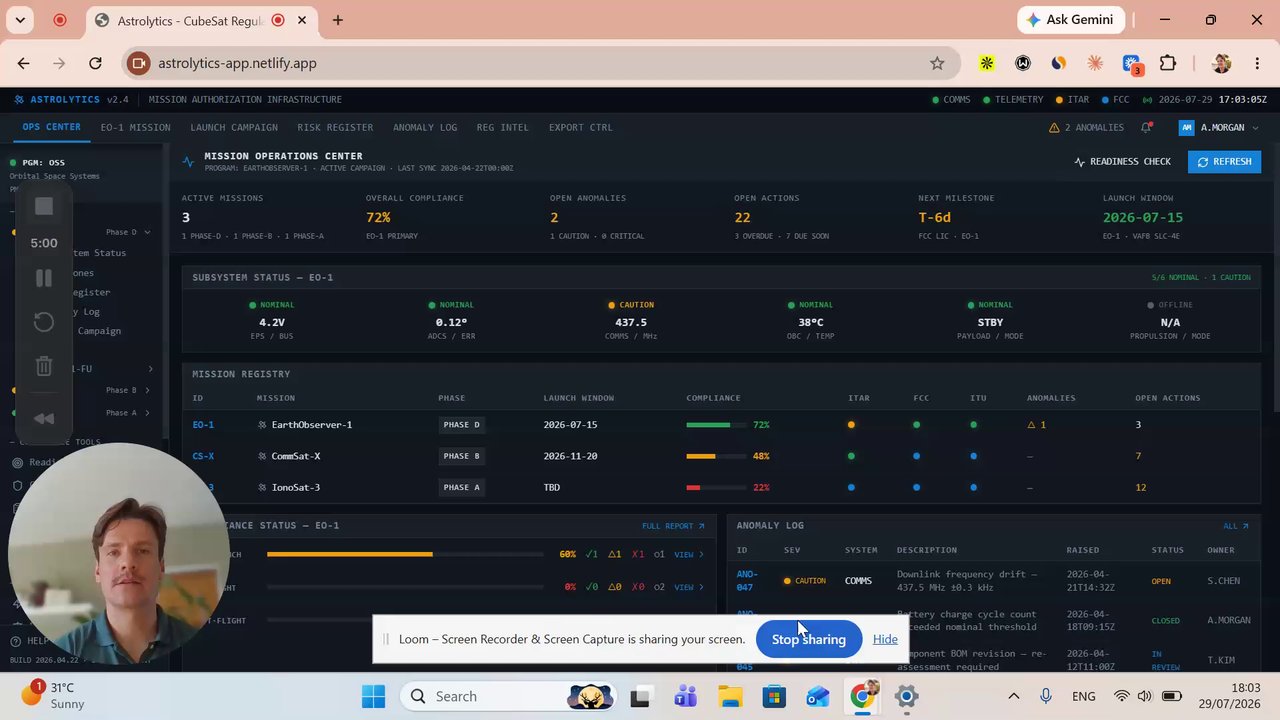The image size is (1280, 720).
Task: Open the Chrome extensions puzzle menu
Action: tap(1168, 63)
